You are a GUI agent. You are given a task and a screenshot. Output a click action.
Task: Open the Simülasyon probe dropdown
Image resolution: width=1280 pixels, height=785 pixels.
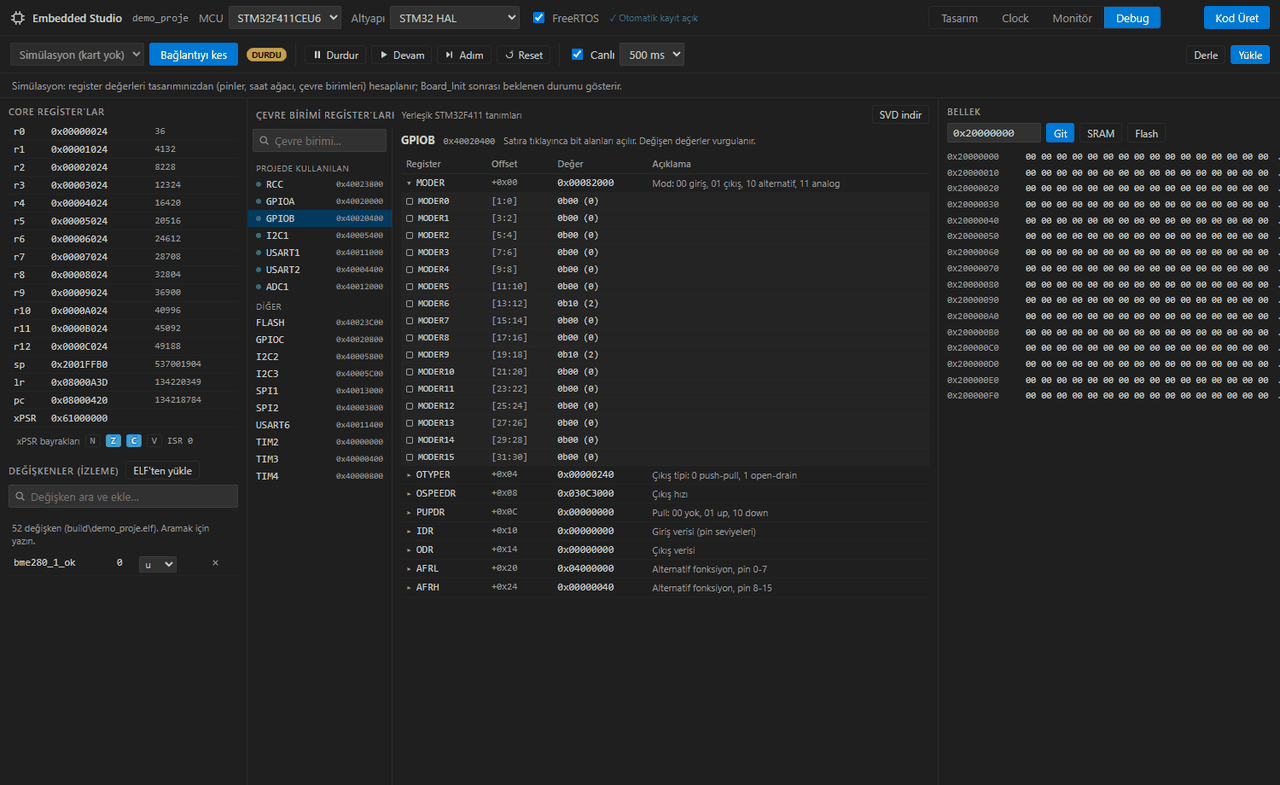click(77, 55)
